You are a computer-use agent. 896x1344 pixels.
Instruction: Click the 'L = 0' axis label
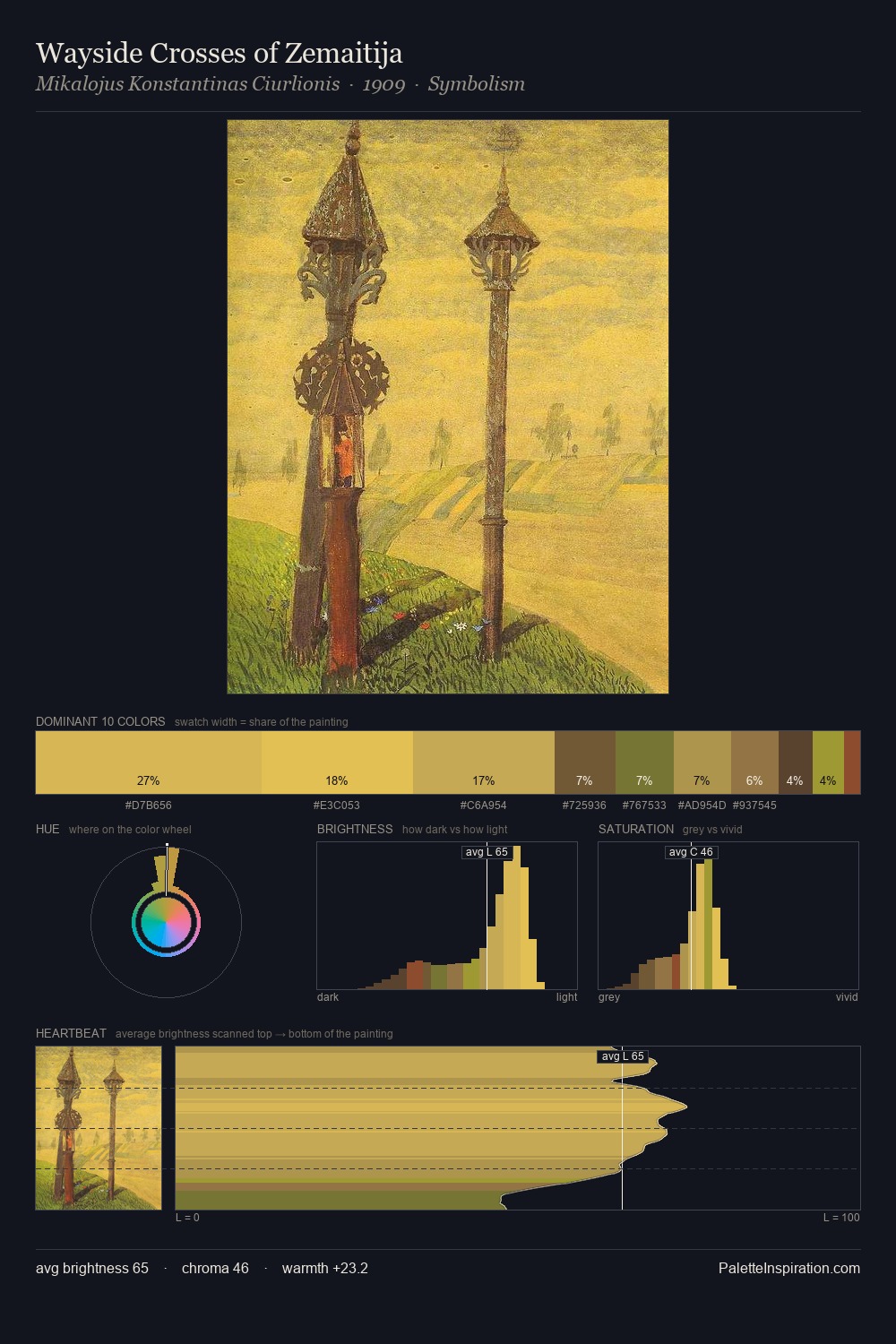187,1218
